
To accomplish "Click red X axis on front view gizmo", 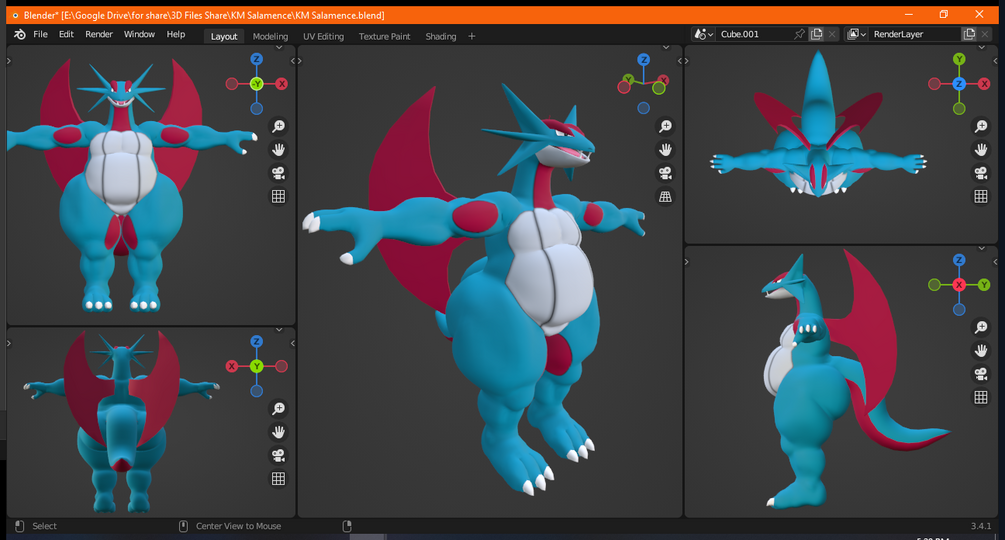I will point(281,84).
